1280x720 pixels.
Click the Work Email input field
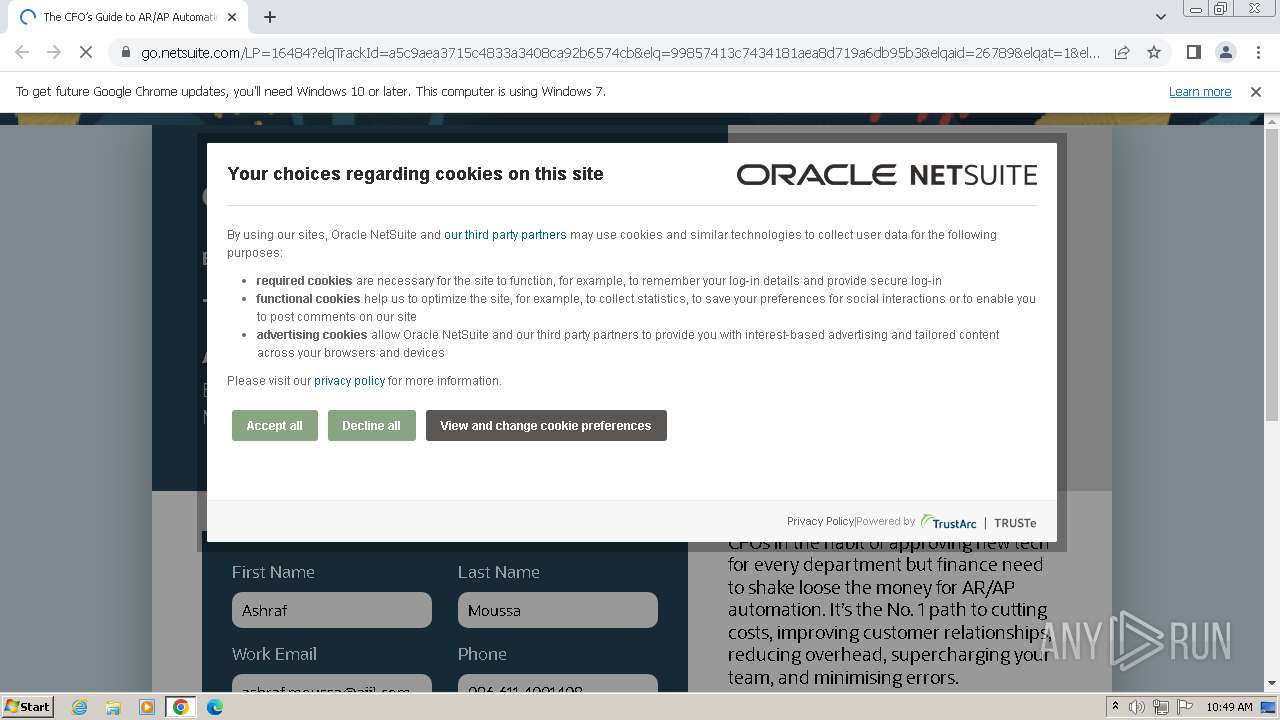tap(332, 684)
